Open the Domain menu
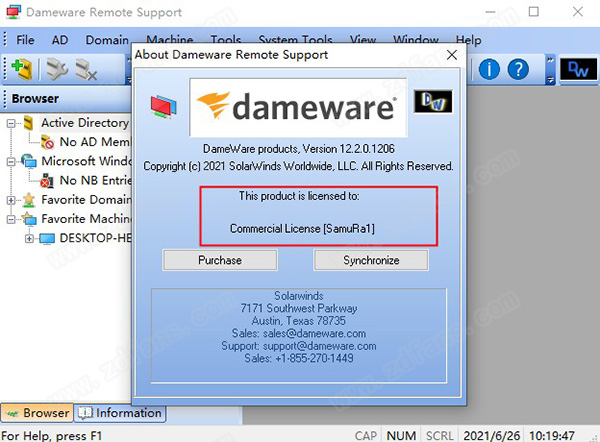 click(x=107, y=40)
